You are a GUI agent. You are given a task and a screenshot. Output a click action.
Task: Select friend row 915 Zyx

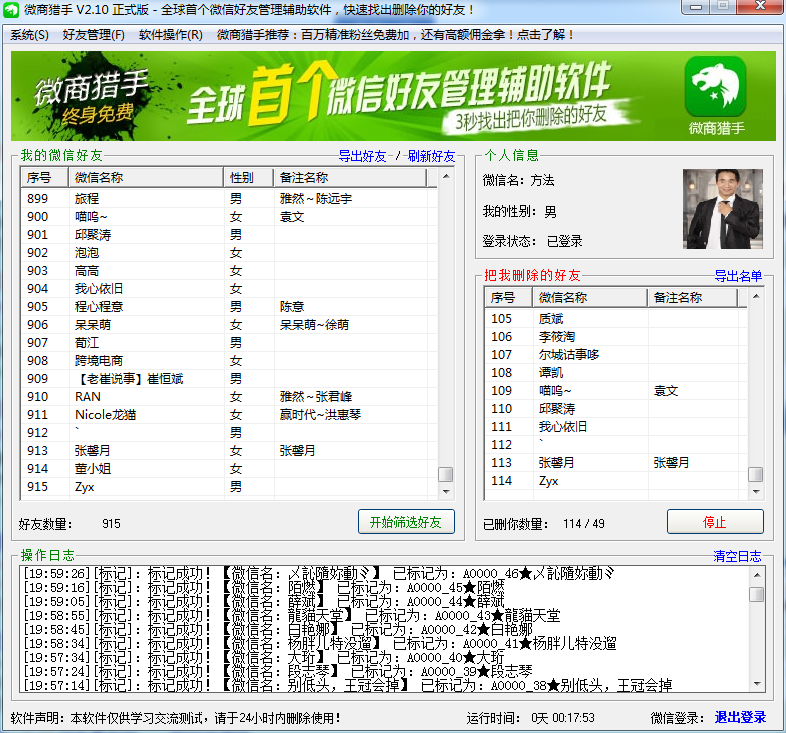tap(229, 487)
